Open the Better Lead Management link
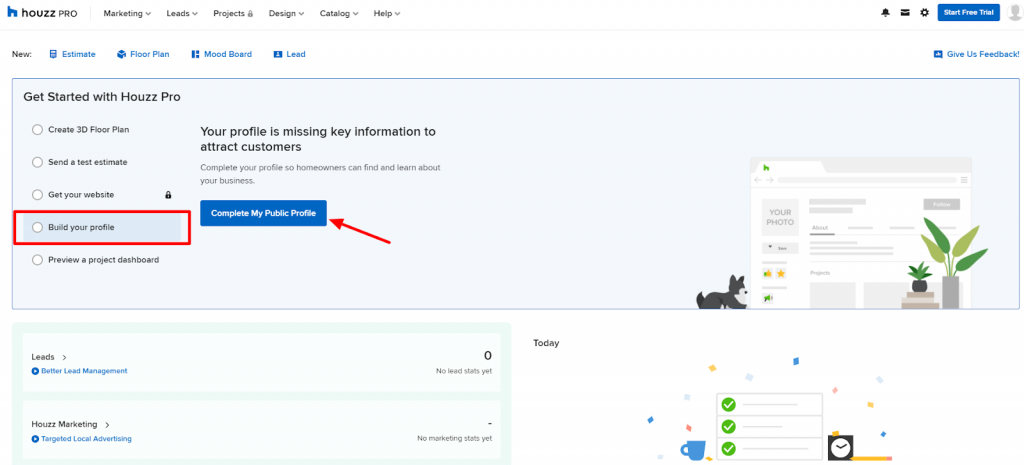Viewport: 1024px width, 465px height. (x=83, y=371)
